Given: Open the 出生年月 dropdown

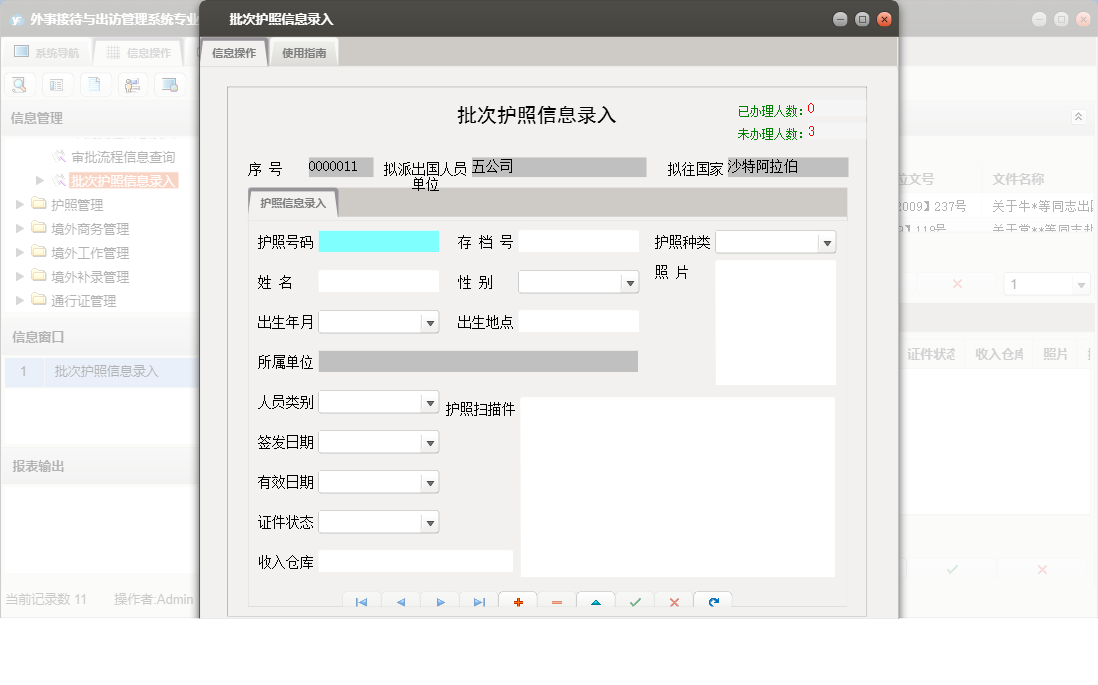Looking at the screenshot, I should pyautogui.click(x=430, y=321).
